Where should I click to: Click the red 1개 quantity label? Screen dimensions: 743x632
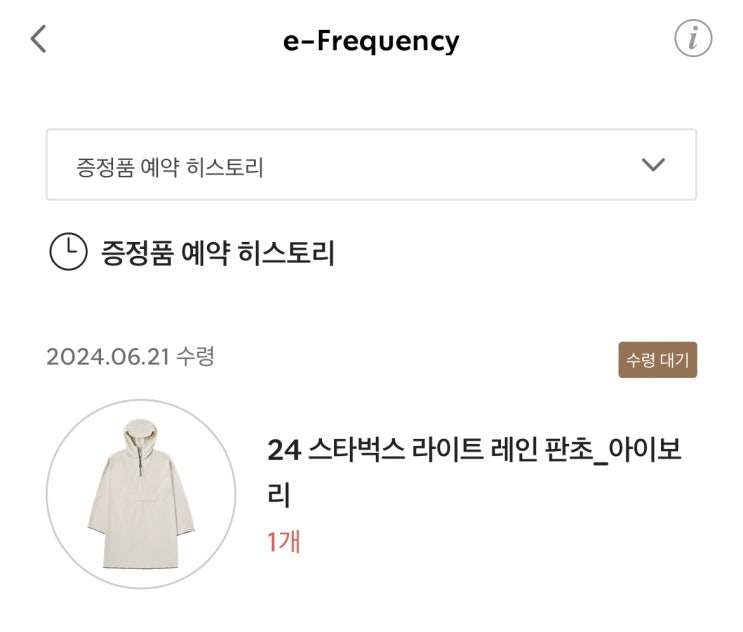(284, 542)
